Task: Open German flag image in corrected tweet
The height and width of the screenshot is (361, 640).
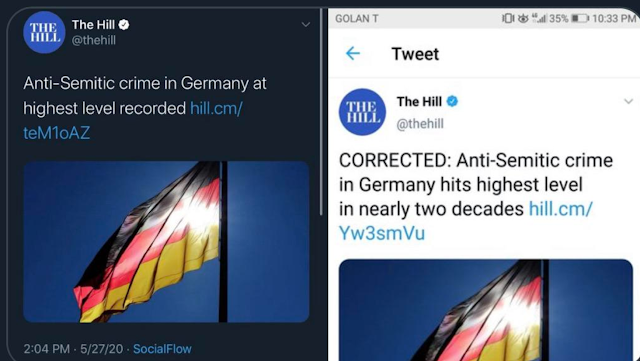Action: [x=486, y=310]
